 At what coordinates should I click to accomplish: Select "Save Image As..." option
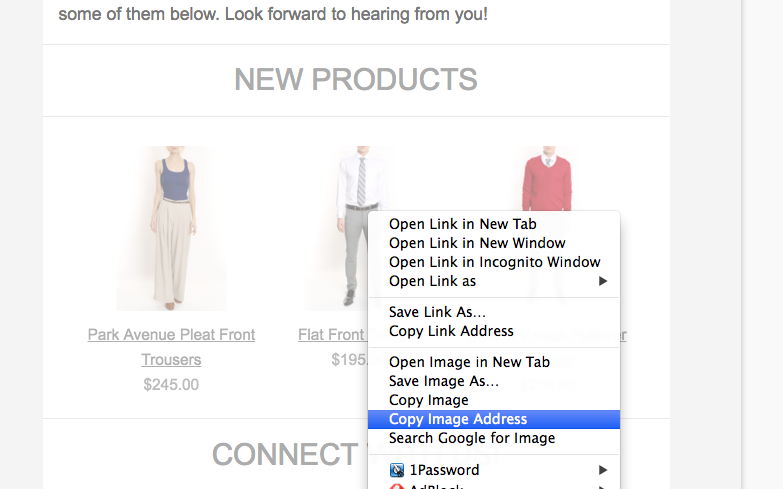[443, 381]
